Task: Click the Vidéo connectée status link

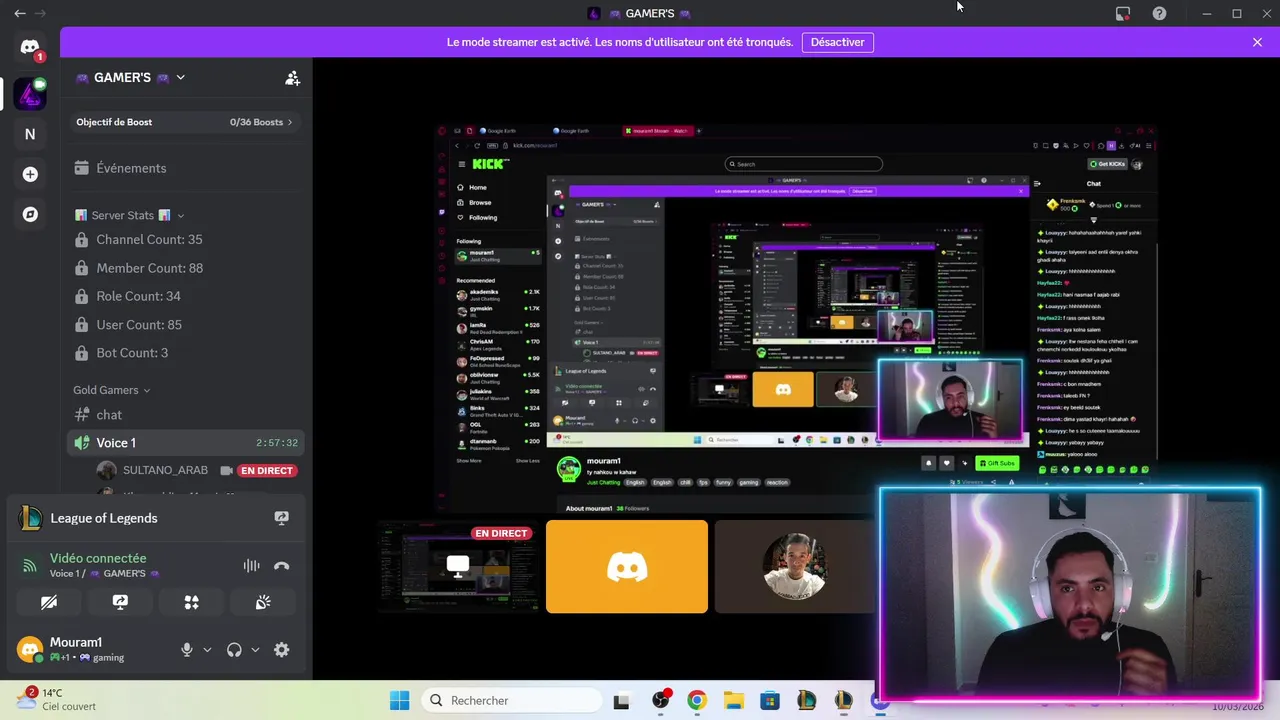Action: pos(98,558)
